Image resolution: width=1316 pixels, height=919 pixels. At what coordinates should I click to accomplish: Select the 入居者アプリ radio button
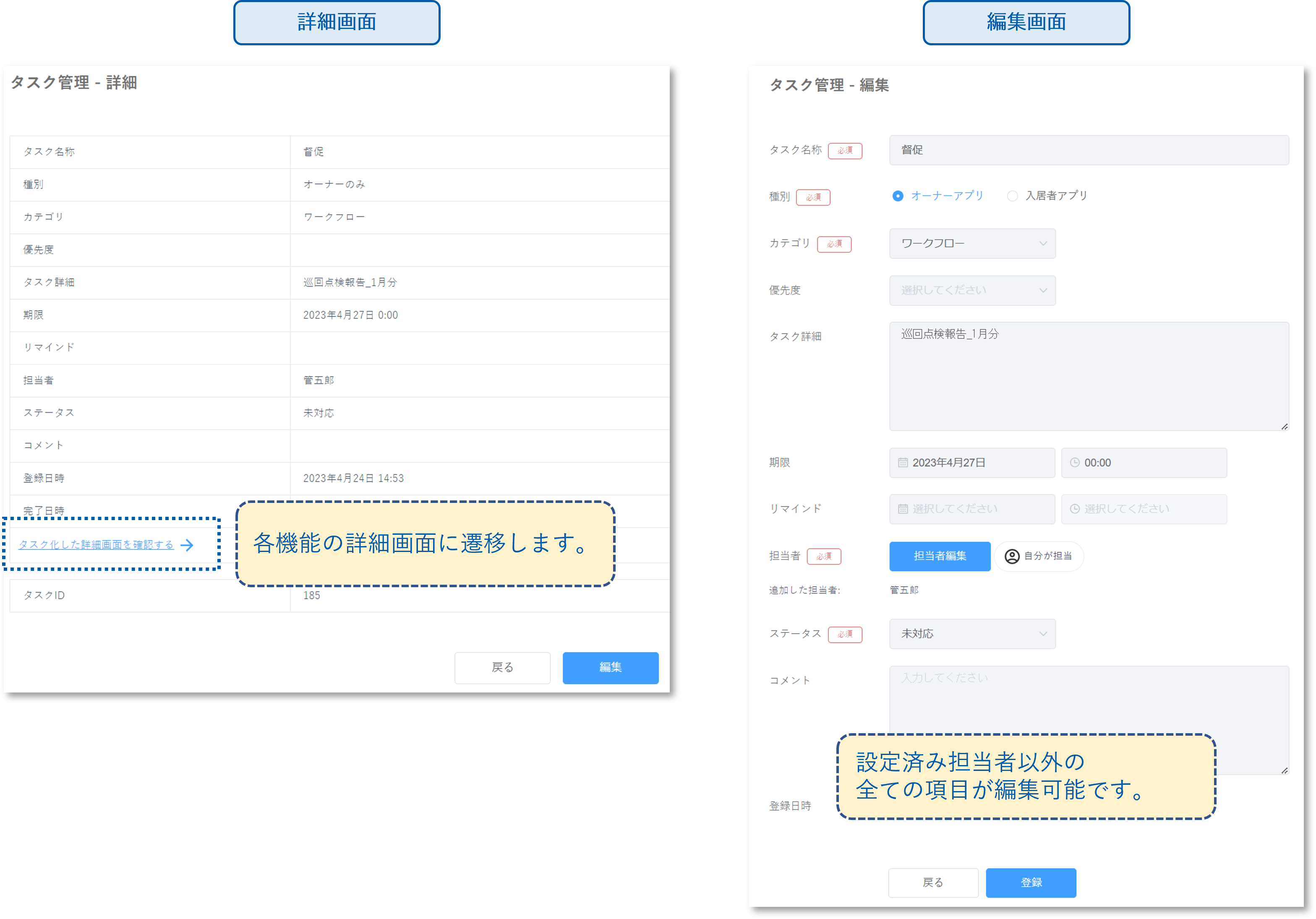pyautogui.click(x=1013, y=196)
